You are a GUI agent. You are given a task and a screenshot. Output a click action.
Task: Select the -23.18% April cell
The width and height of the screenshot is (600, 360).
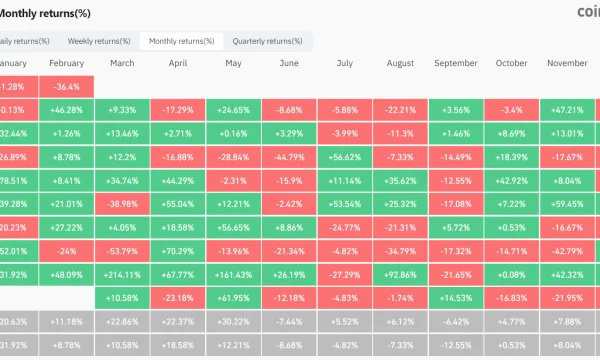[x=178, y=298]
